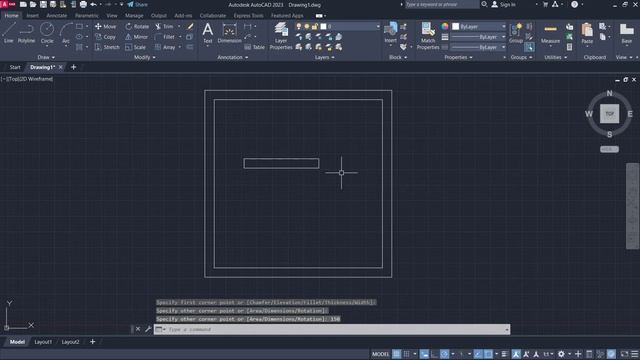Toggle lineweight display in status bar
Screen dimensions: 640x360
point(504,354)
